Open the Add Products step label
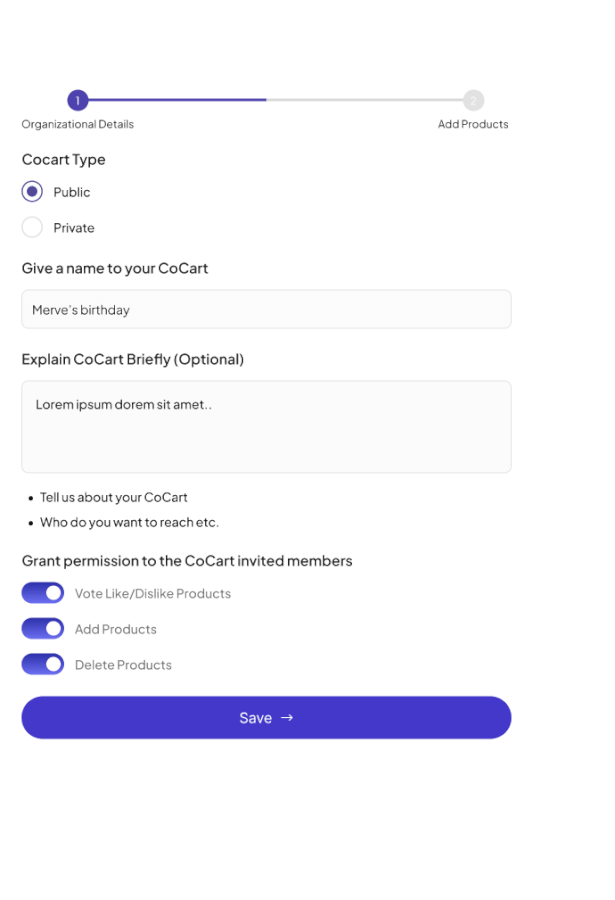 pos(473,124)
